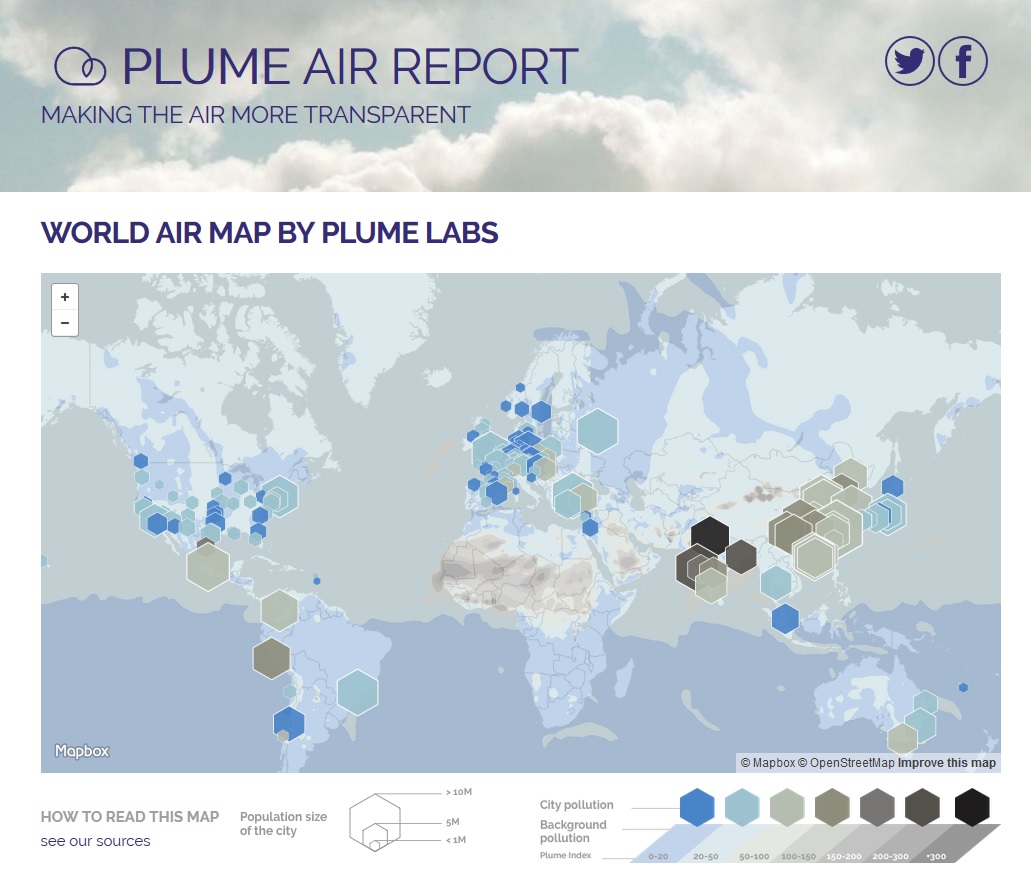
Task: Open the Plume Twitter page icon
Action: pos(910,61)
